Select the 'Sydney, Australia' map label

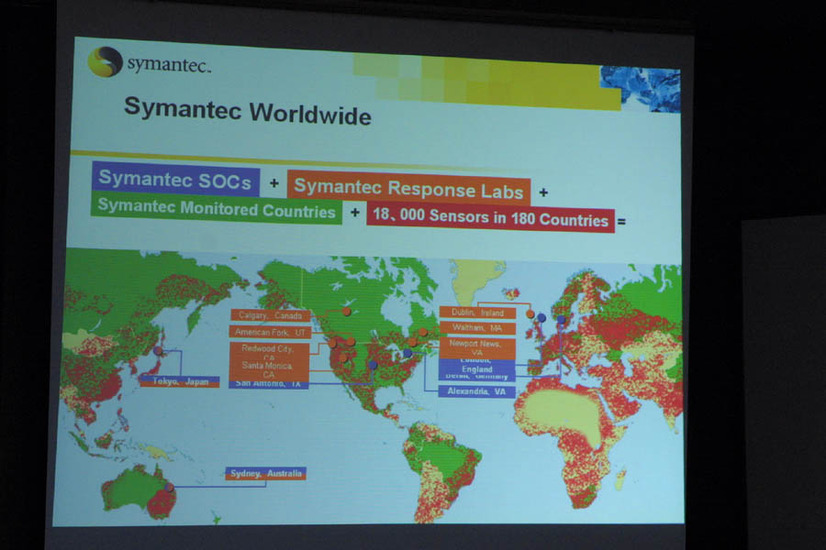266,474
